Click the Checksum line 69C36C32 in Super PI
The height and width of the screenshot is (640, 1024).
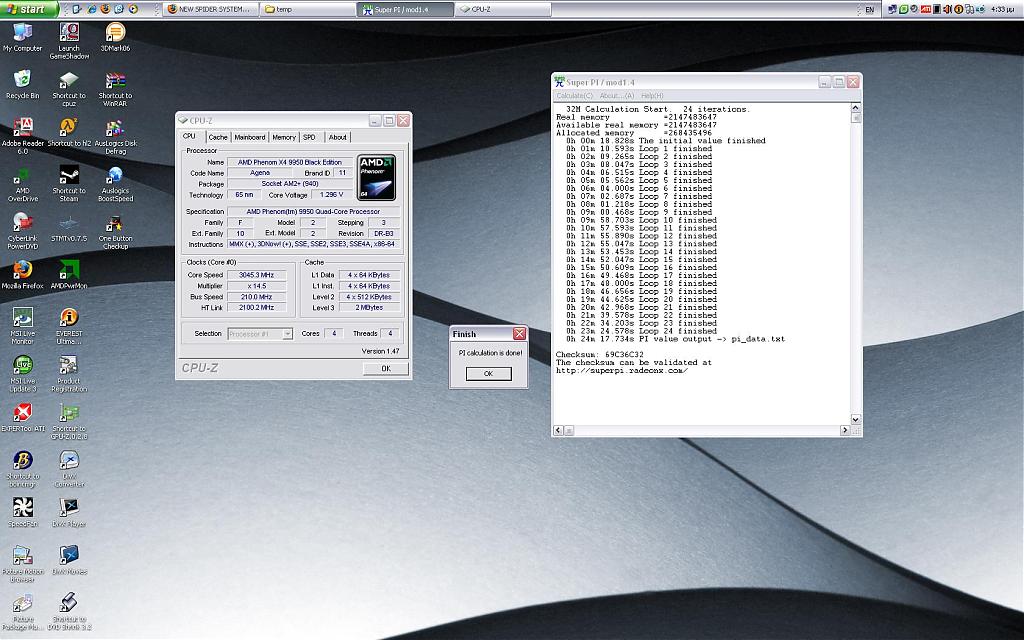[x=600, y=355]
